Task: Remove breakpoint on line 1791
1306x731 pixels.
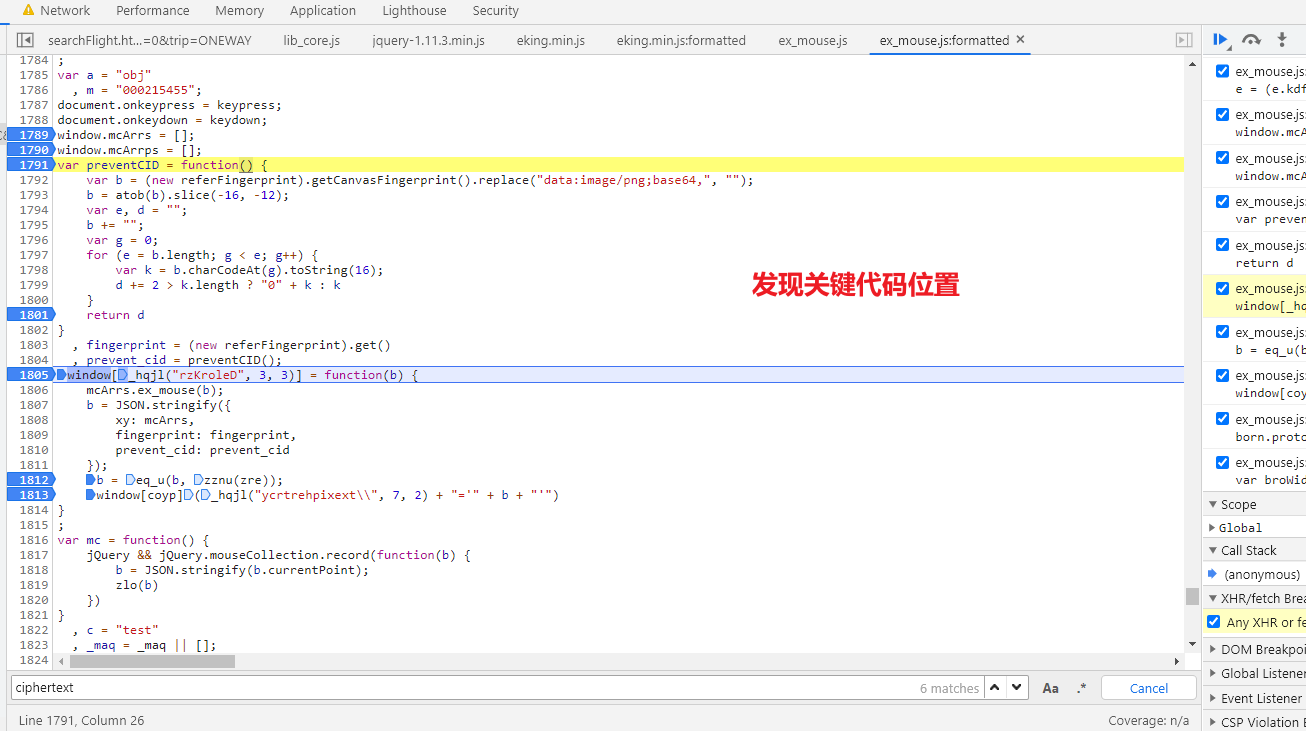Action: [x=30, y=165]
